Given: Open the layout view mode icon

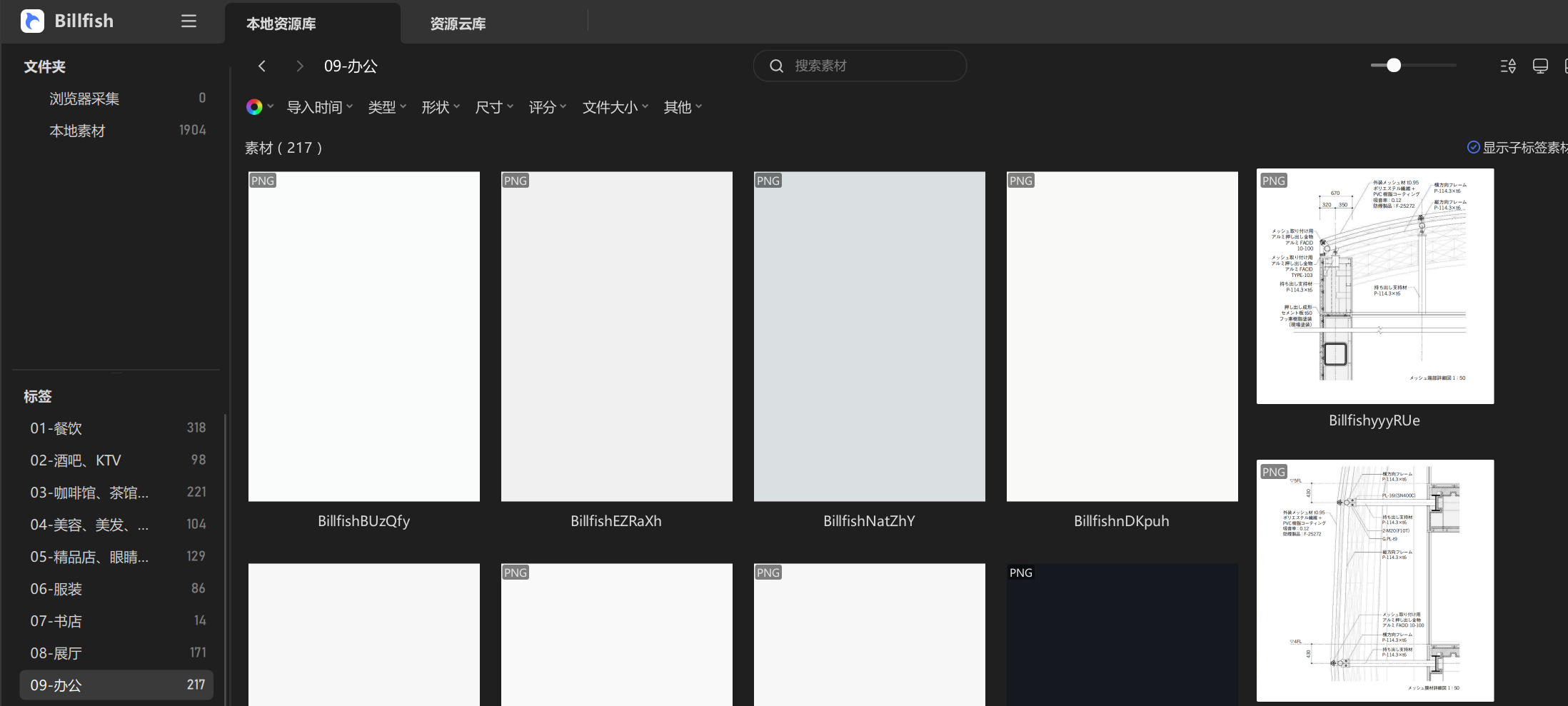Looking at the screenshot, I should point(1540,66).
